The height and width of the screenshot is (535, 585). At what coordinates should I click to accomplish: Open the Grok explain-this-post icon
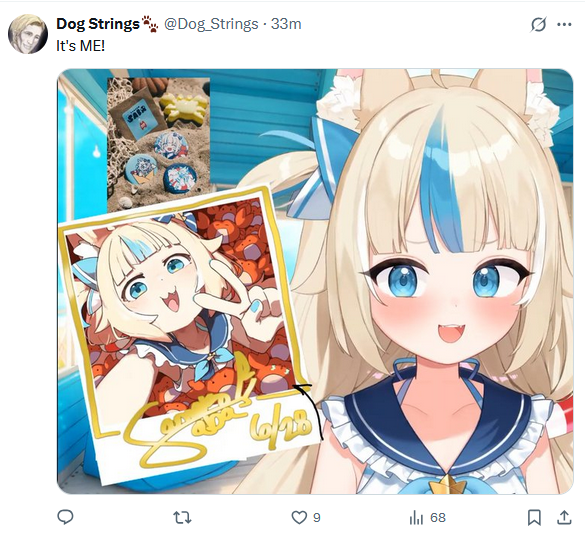tap(538, 25)
